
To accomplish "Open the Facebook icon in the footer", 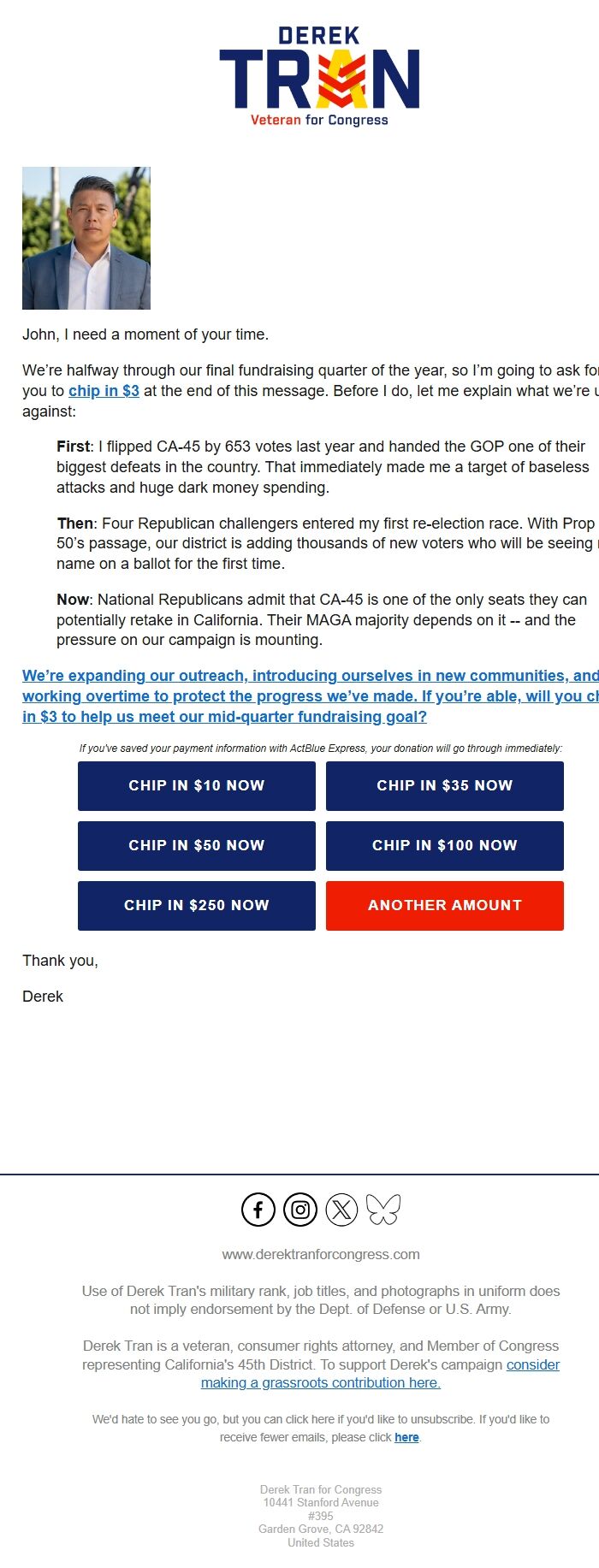I will (258, 1210).
